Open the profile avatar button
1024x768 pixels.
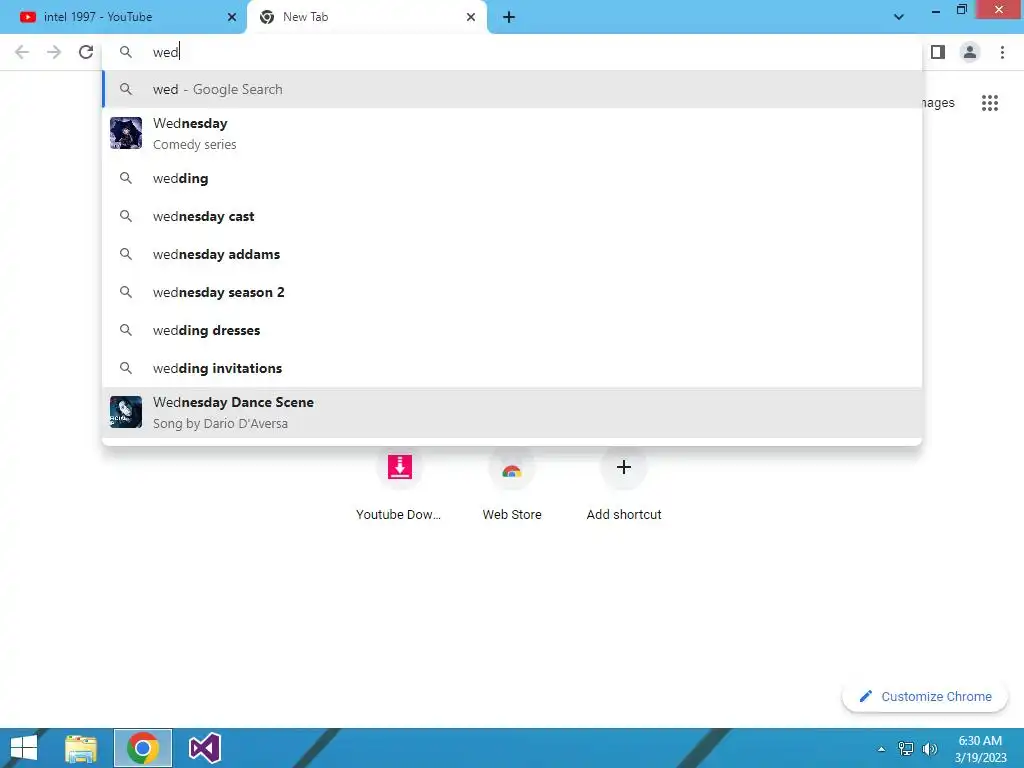[x=970, y=52]
